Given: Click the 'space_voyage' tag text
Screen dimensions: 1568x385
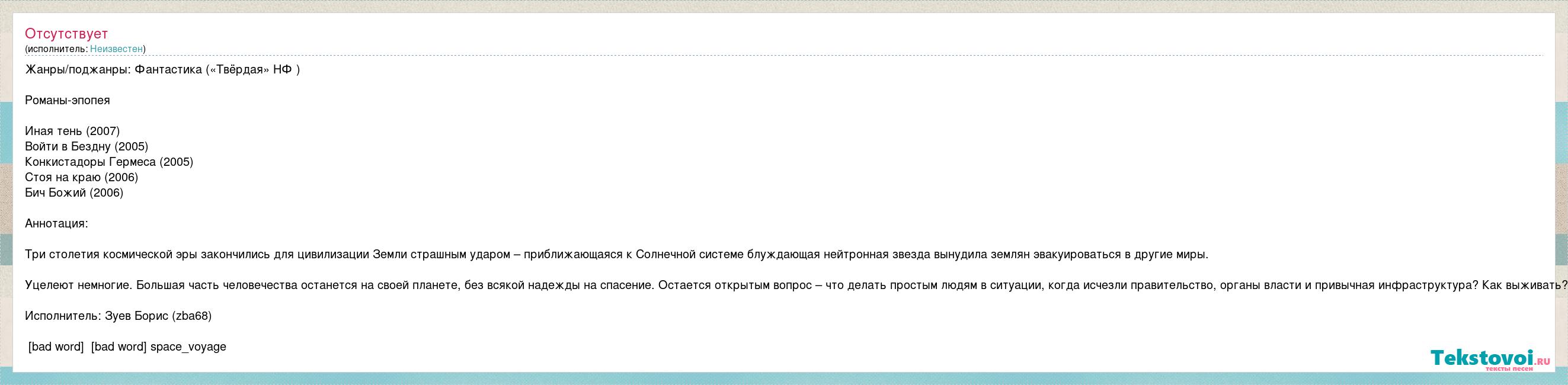Looking at the screenshot, I should click(188, 347).
